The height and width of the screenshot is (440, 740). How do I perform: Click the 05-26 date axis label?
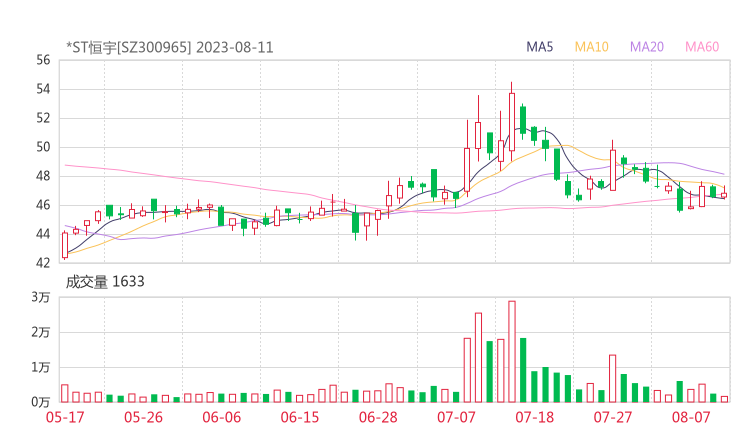143,417
